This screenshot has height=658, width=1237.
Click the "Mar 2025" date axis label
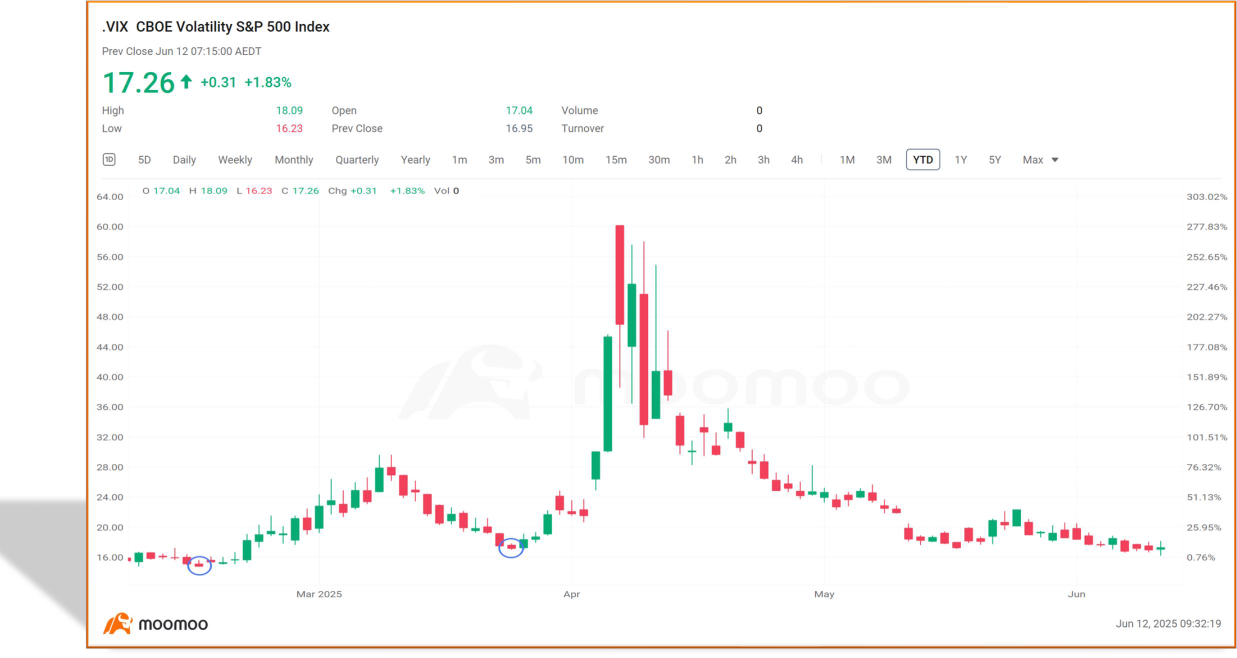[319, 594]
